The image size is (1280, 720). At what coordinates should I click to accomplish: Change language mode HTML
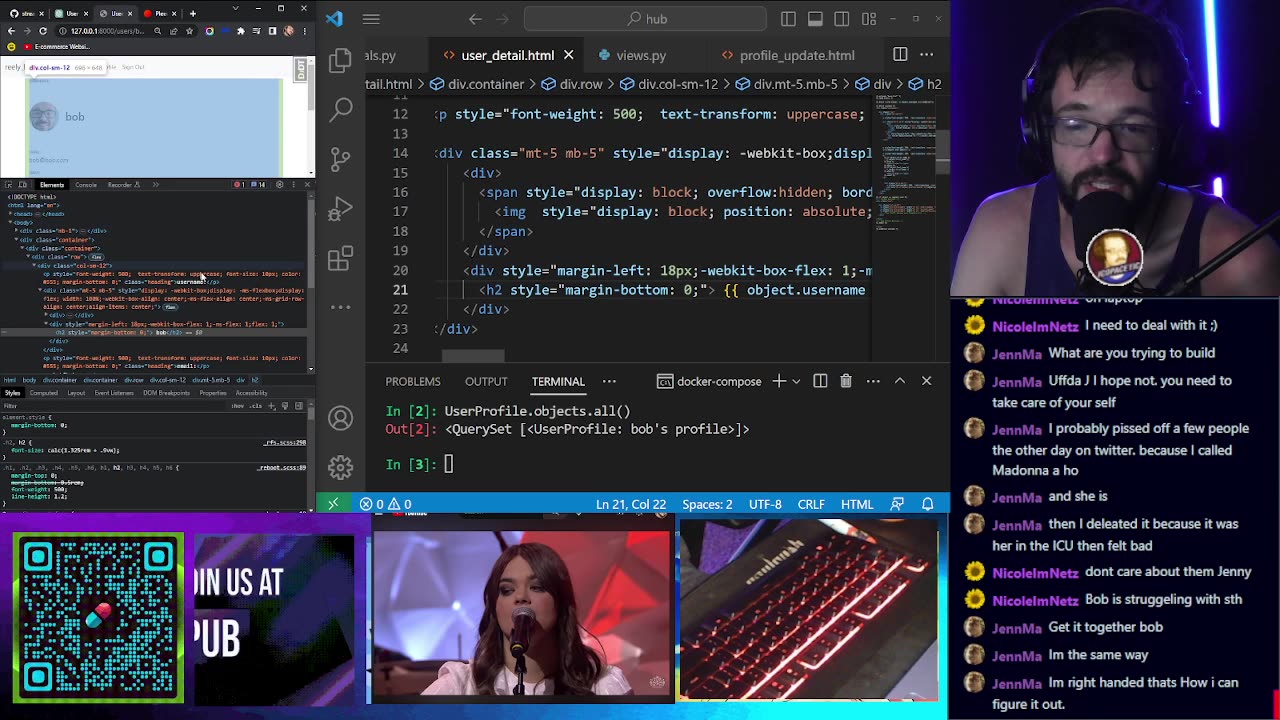tap(857, 504)
